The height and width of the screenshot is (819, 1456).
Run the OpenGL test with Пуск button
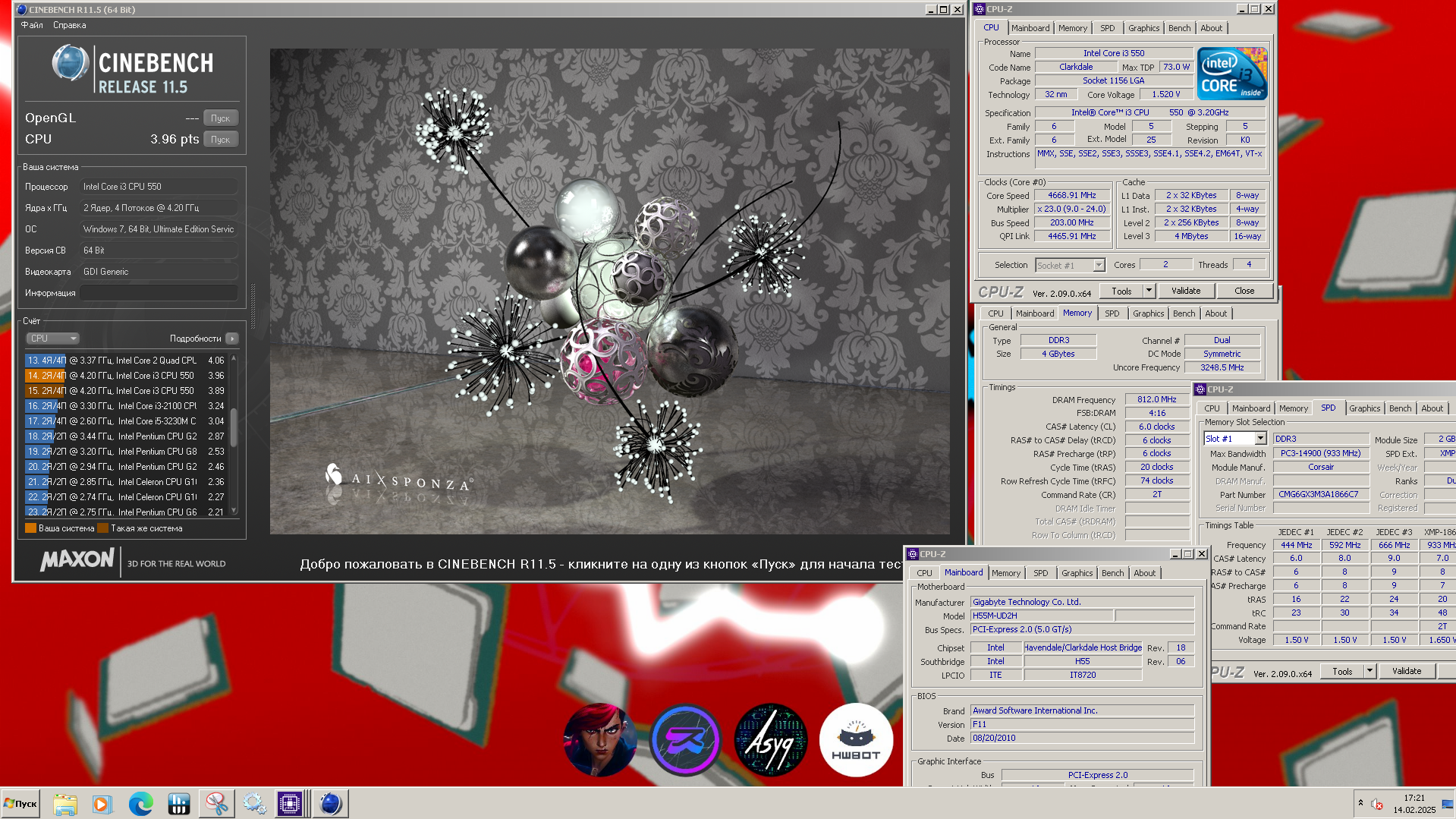221,118
